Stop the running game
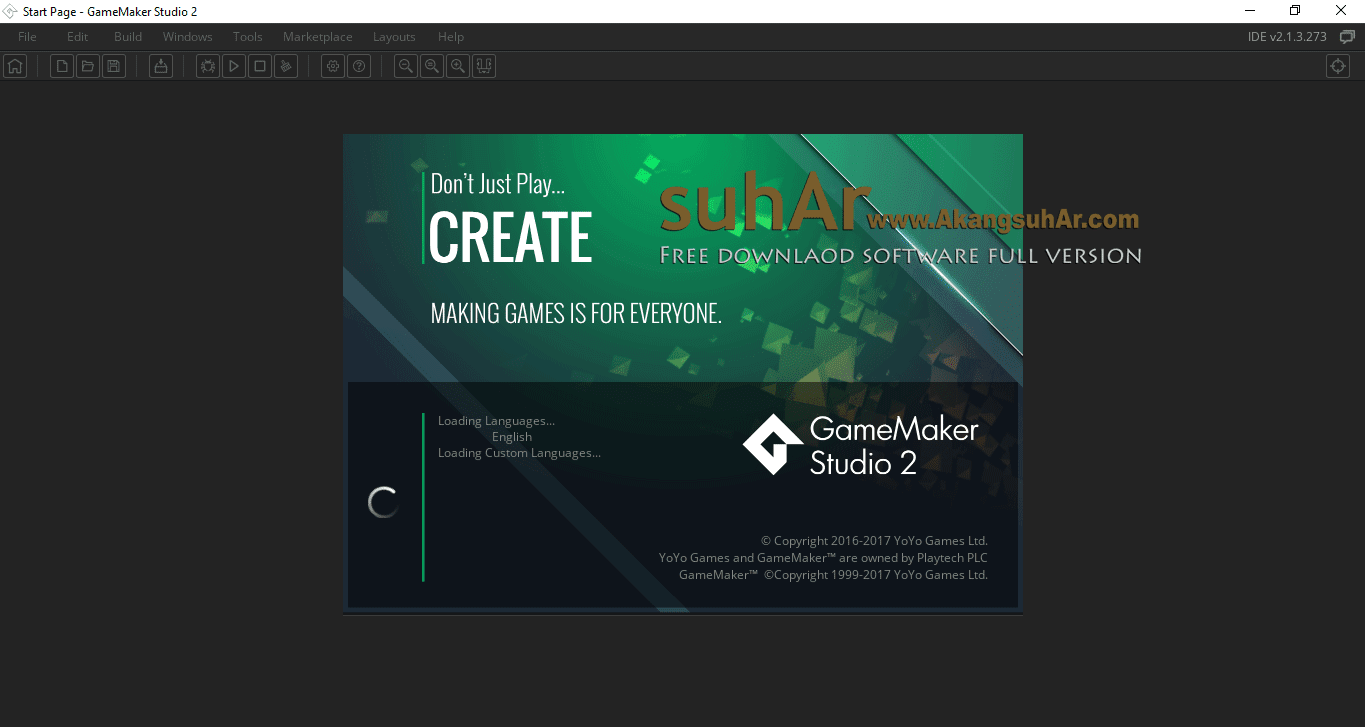 coord(260,66)
